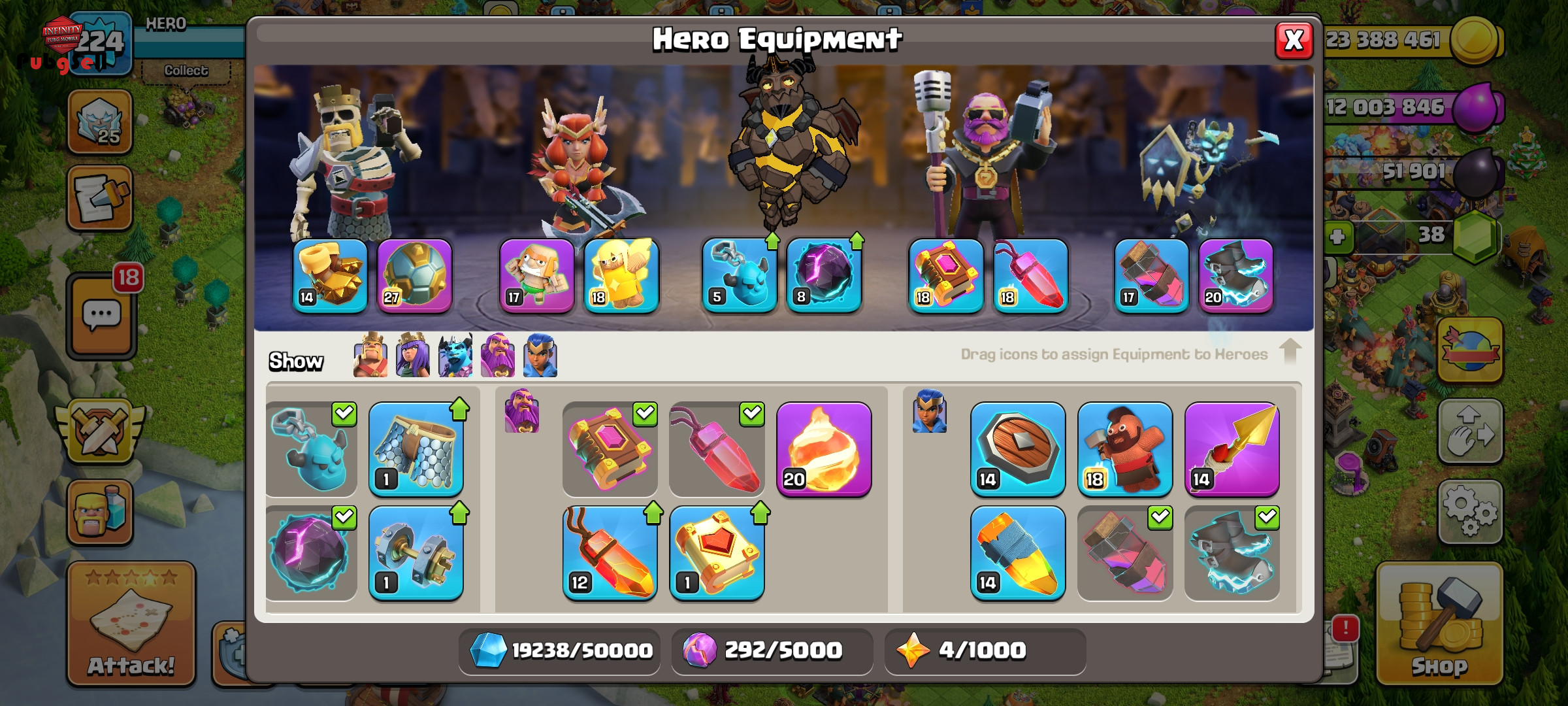Choose the level 18 Hog Rider Puppet
Viewport: 1568px width, 706px height.
click(x=1124, y=449)
